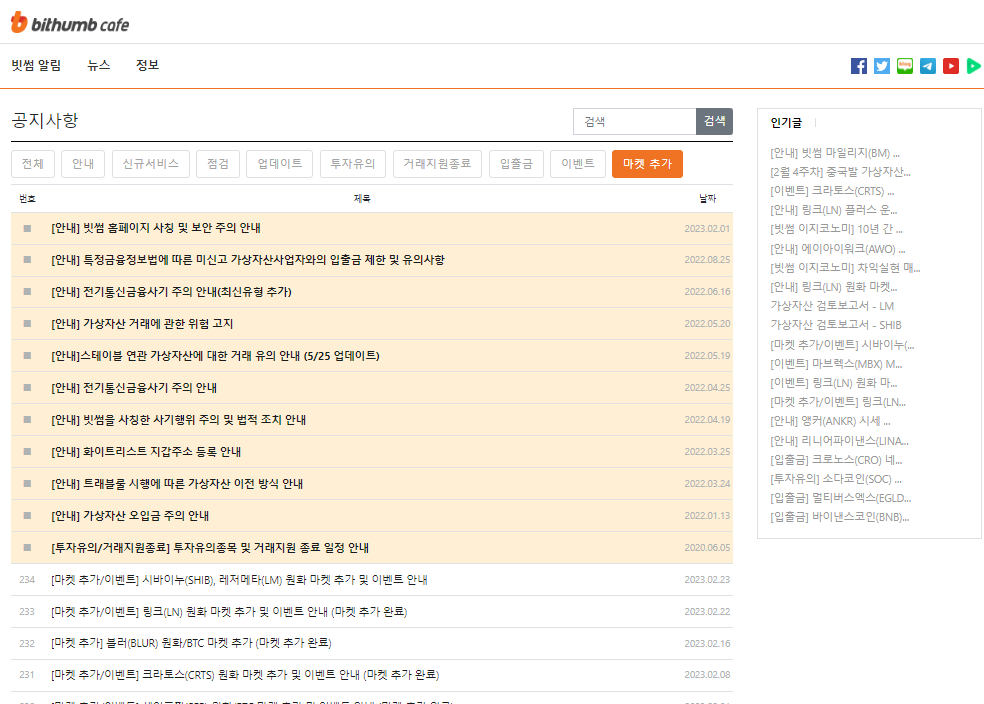This screenshot has width=984, height=704.
Task: Select the 안내 category filter
Action: (83, 164)
